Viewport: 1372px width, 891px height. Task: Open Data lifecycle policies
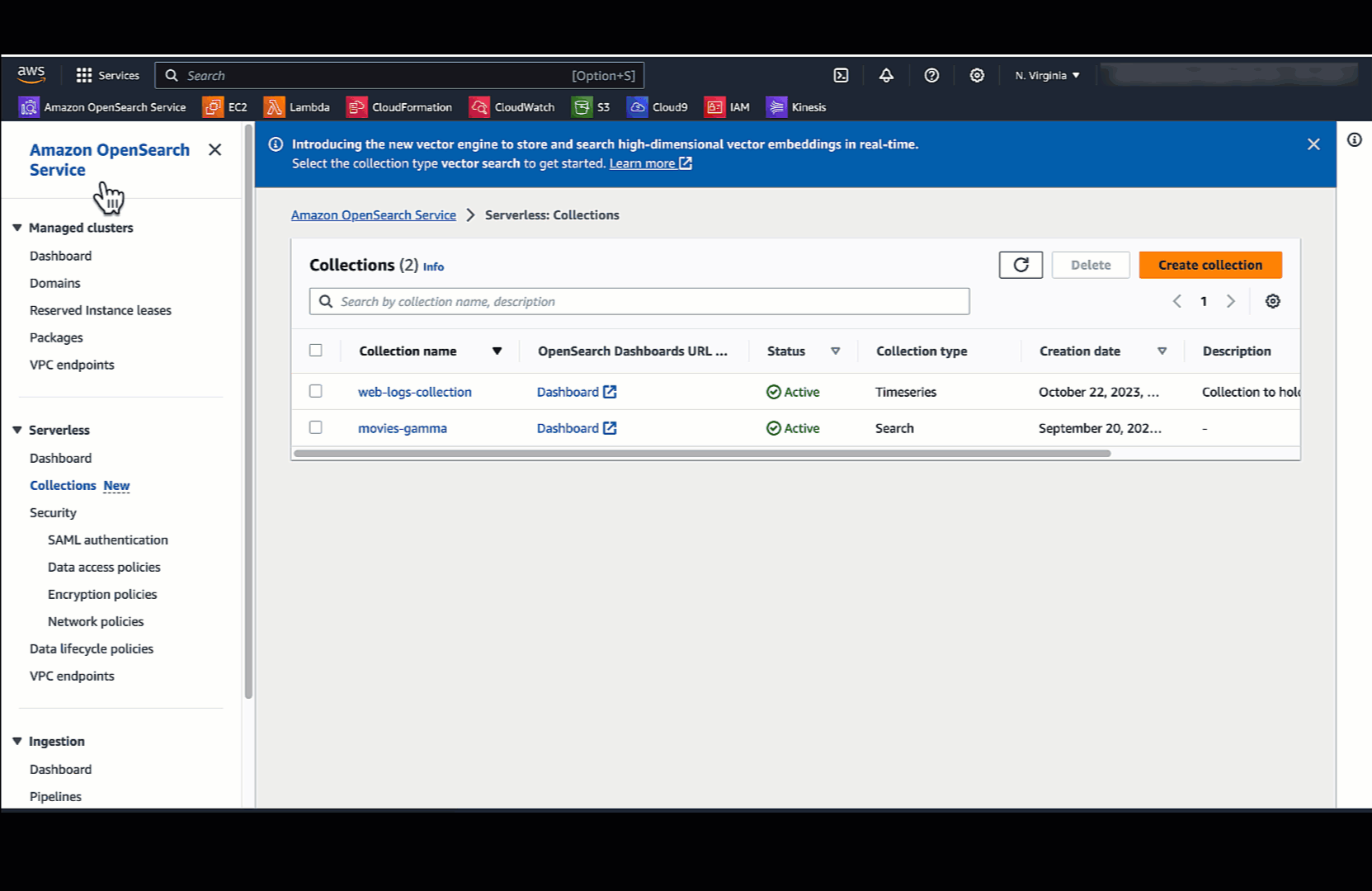[x=92, y=648]
